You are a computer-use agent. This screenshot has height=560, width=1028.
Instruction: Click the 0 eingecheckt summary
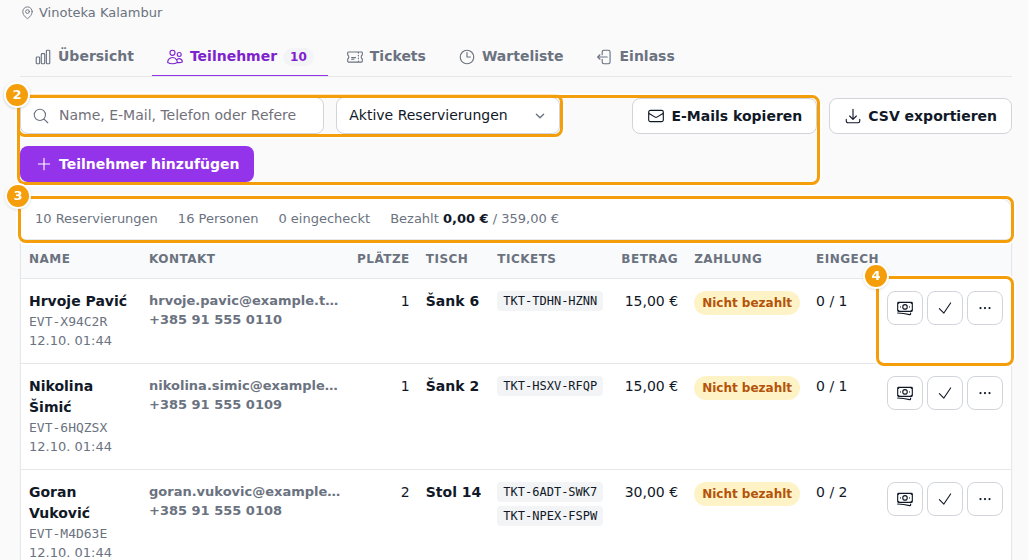324,219
